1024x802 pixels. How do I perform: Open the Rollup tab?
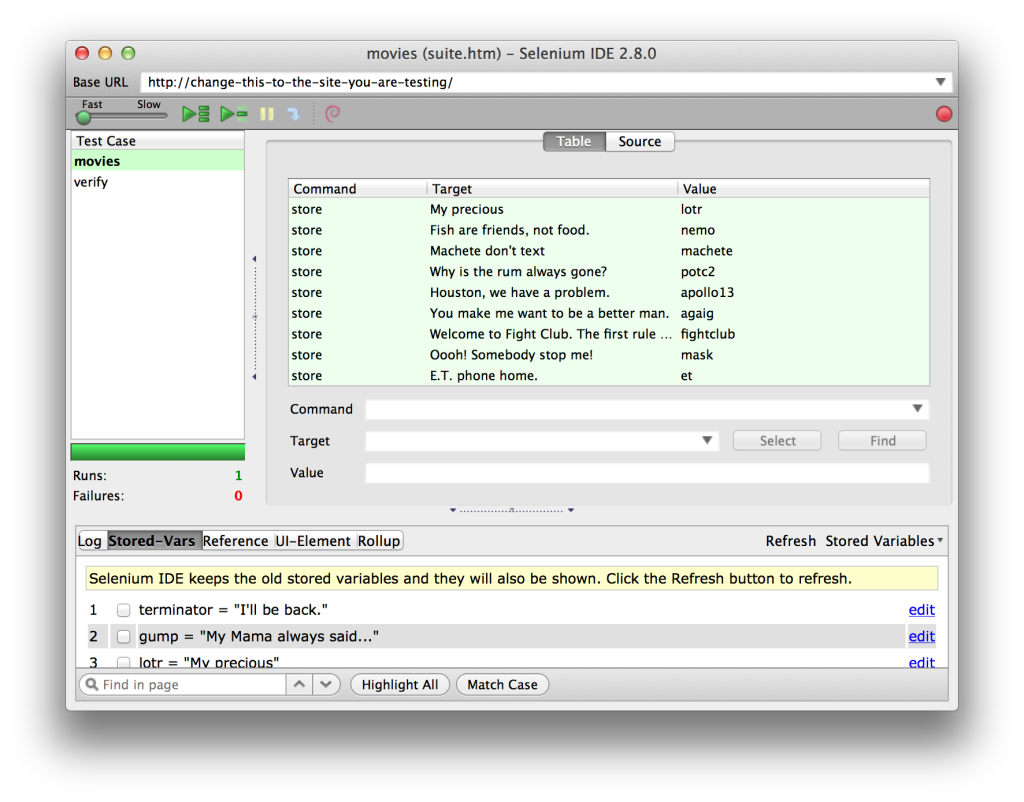tap(379, 541)
